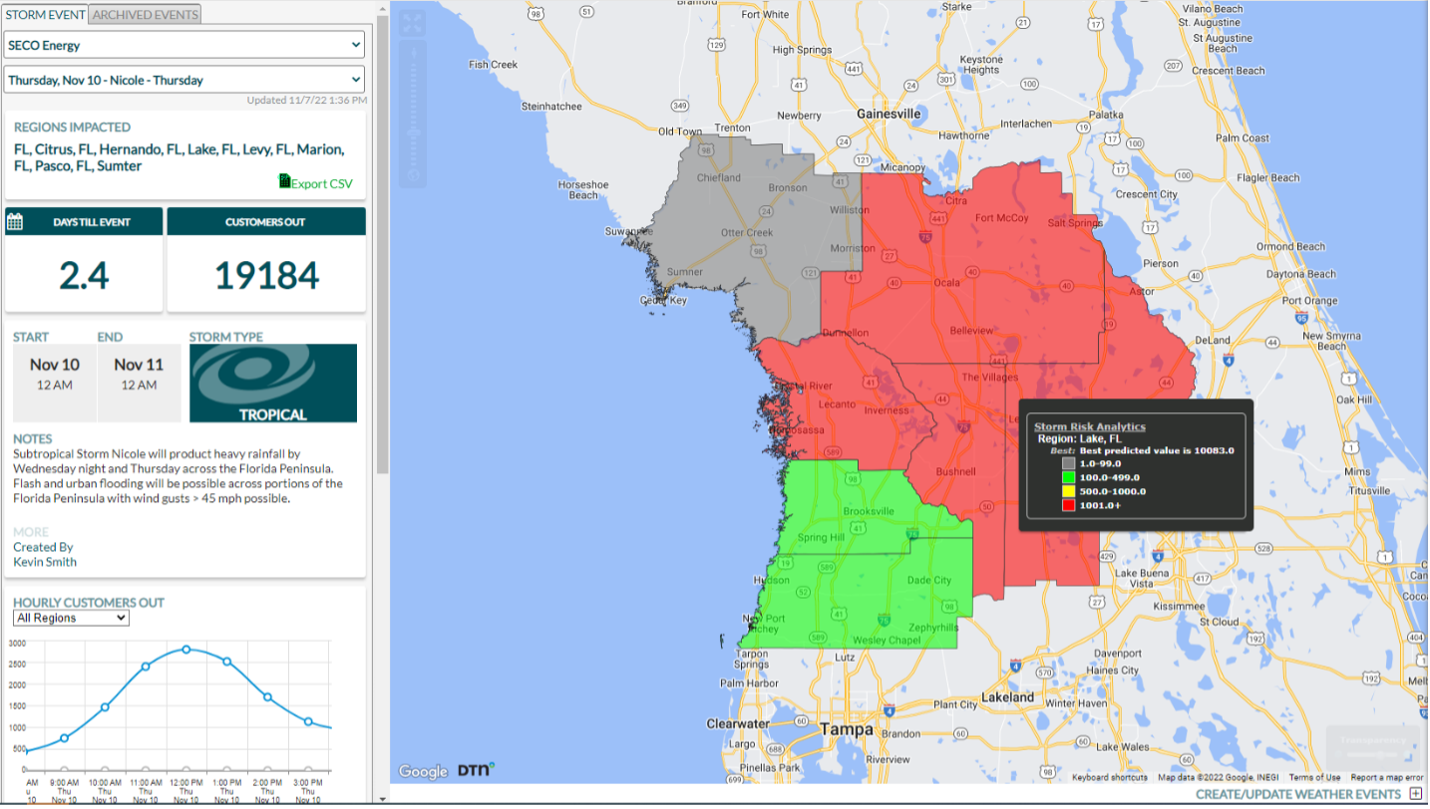Click the MORE link under Notes
The image size is (1430, 809).
click(30, 532)
